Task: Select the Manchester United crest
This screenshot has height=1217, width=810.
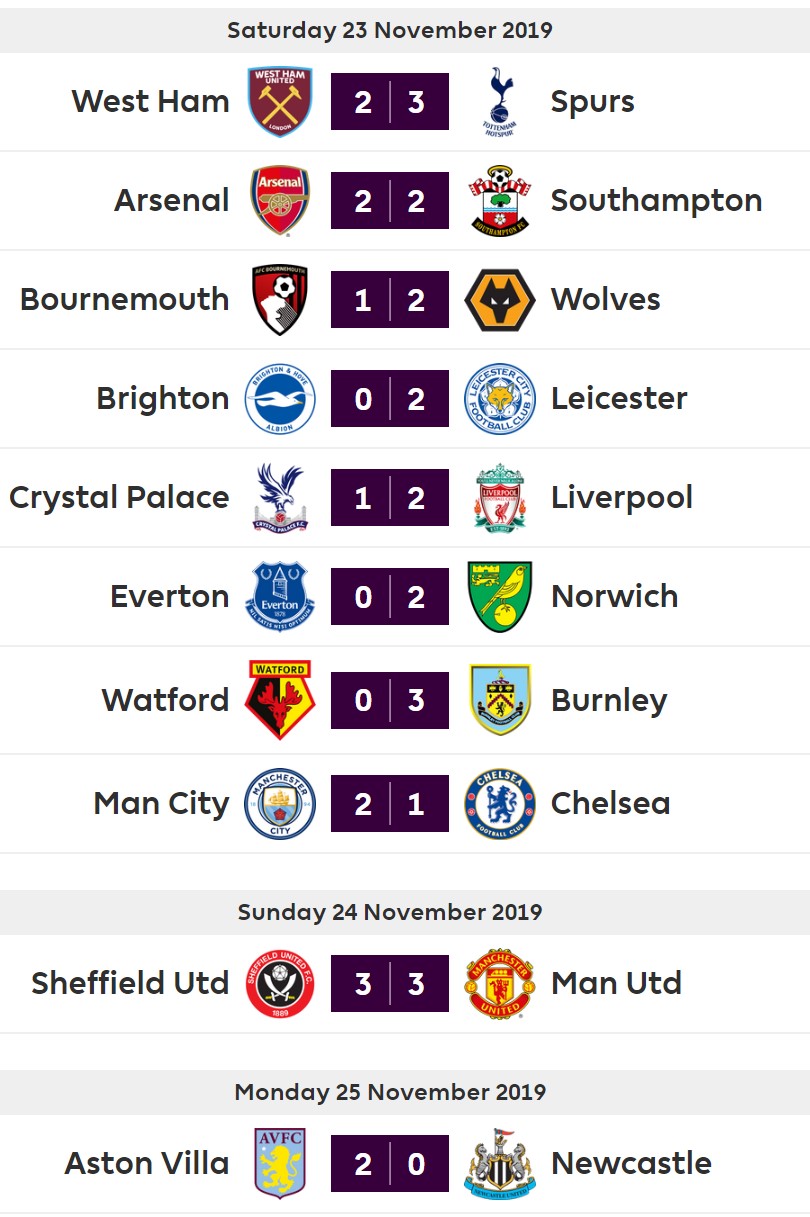Action: coord(500,983)
